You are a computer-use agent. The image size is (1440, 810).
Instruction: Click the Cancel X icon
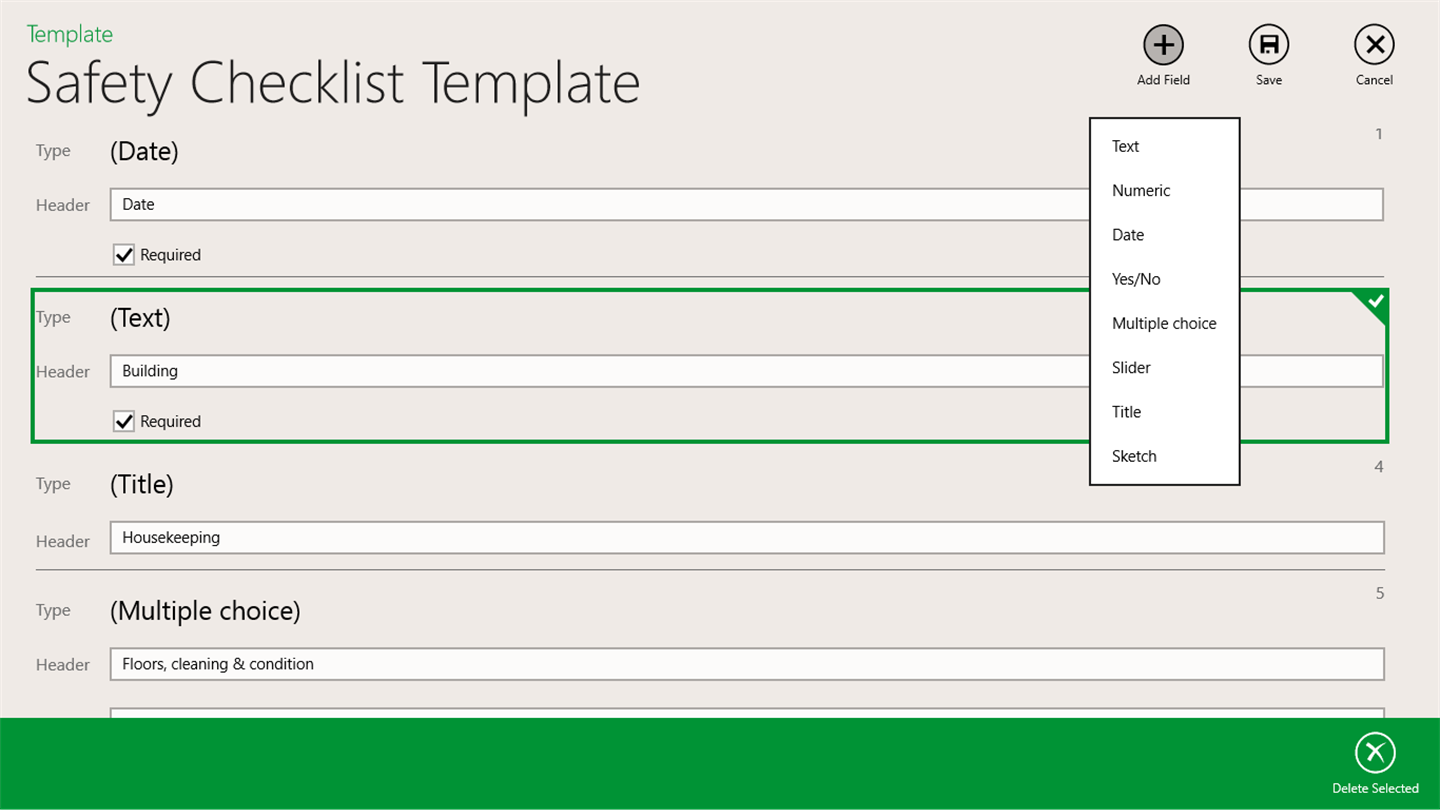(1374, 45)
